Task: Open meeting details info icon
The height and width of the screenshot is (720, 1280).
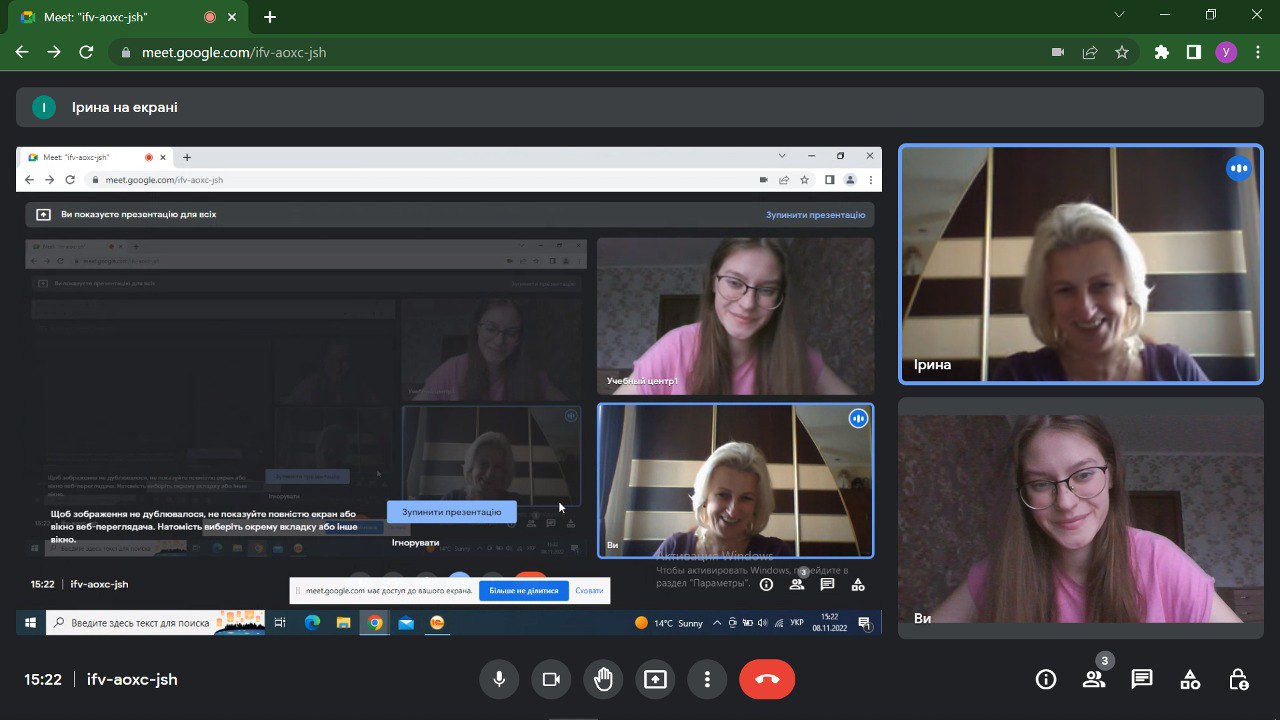Action: [x=1046, y=680]
